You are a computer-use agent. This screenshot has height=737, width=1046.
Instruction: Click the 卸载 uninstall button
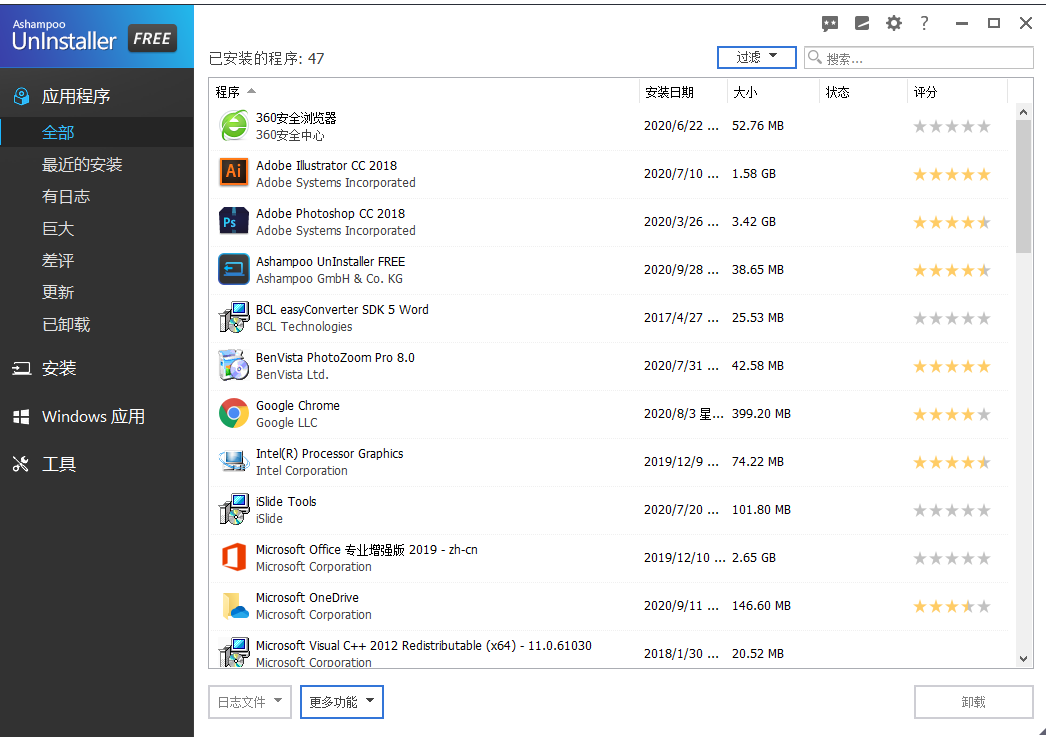coord(973,702)
